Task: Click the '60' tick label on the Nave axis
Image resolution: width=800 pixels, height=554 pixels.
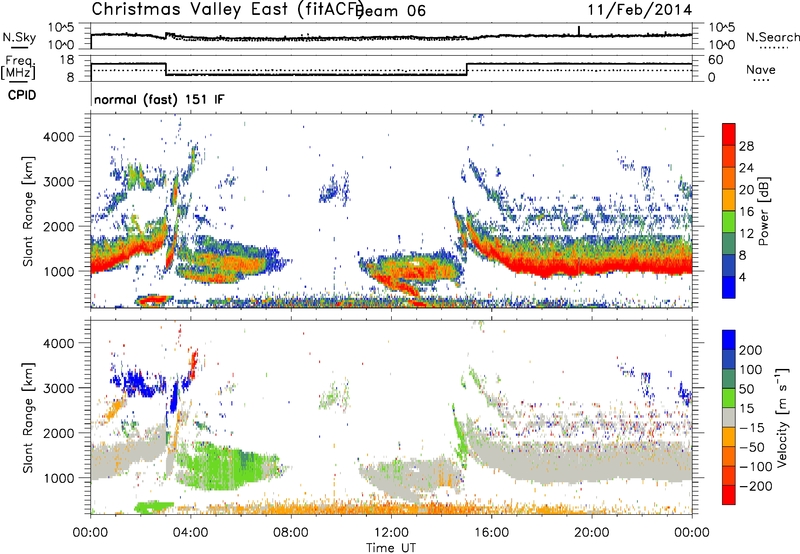Action: (x=716, y=60)
